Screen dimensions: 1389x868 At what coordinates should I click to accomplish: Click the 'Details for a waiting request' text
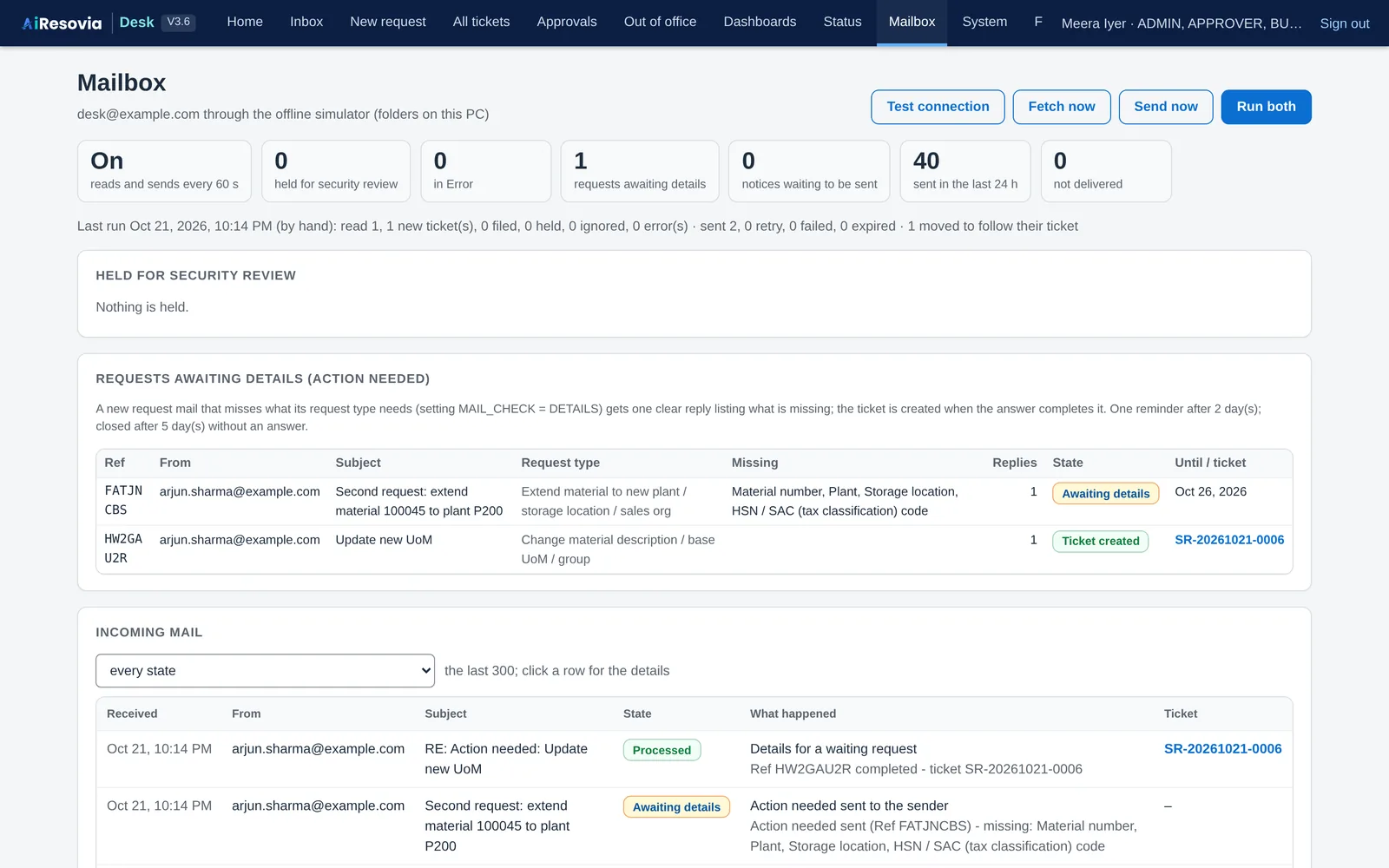click(x=833, y=749)
